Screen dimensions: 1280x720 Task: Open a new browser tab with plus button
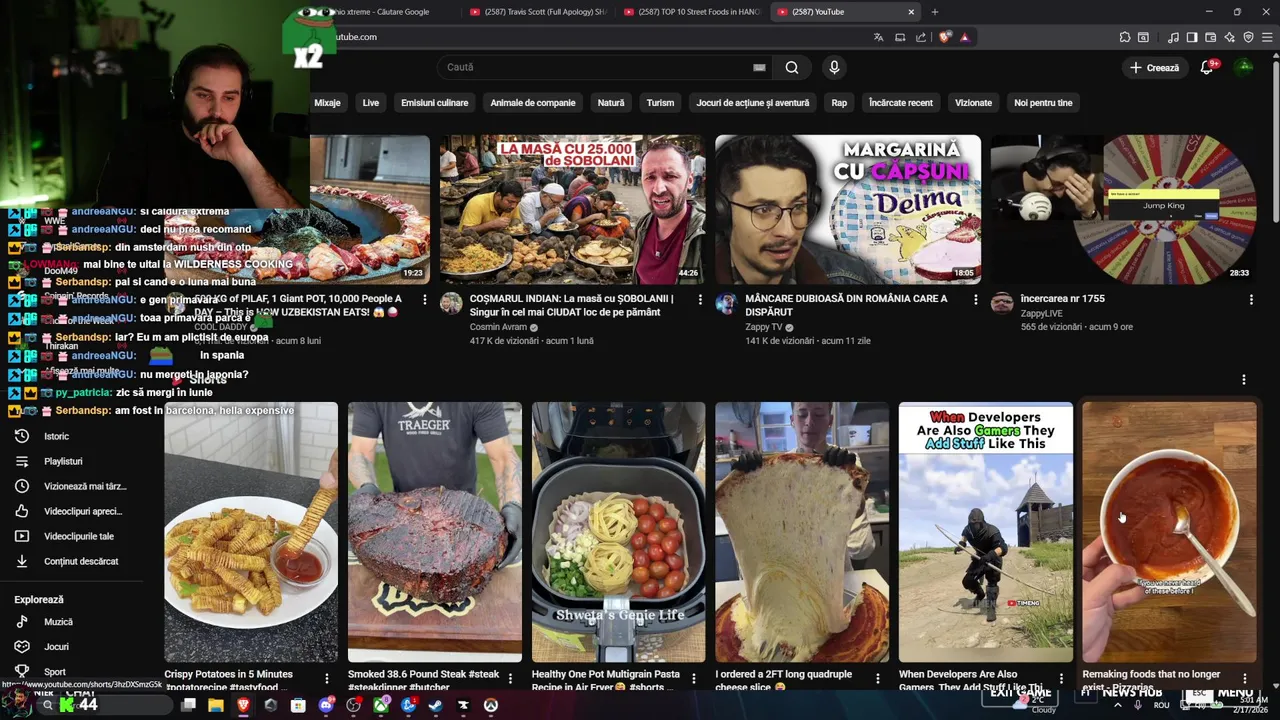tap(935, 12)
